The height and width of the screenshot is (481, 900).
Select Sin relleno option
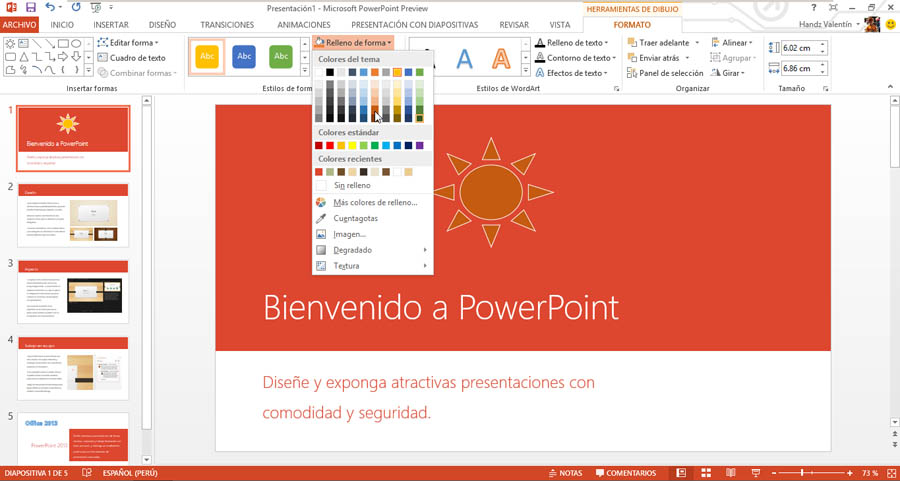(352, 186)
